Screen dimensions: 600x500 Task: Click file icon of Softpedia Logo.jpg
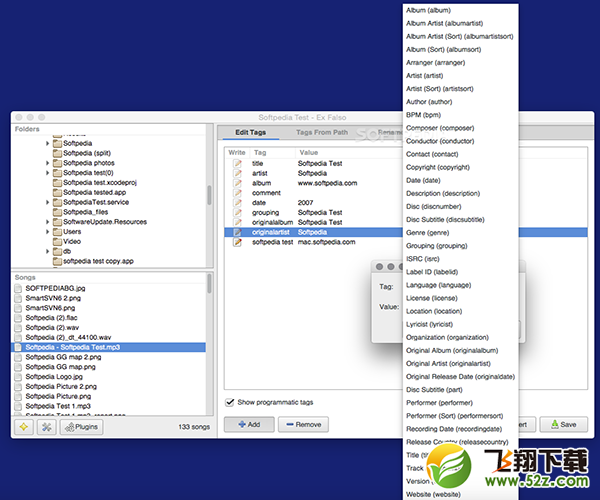tap(18, 376)
